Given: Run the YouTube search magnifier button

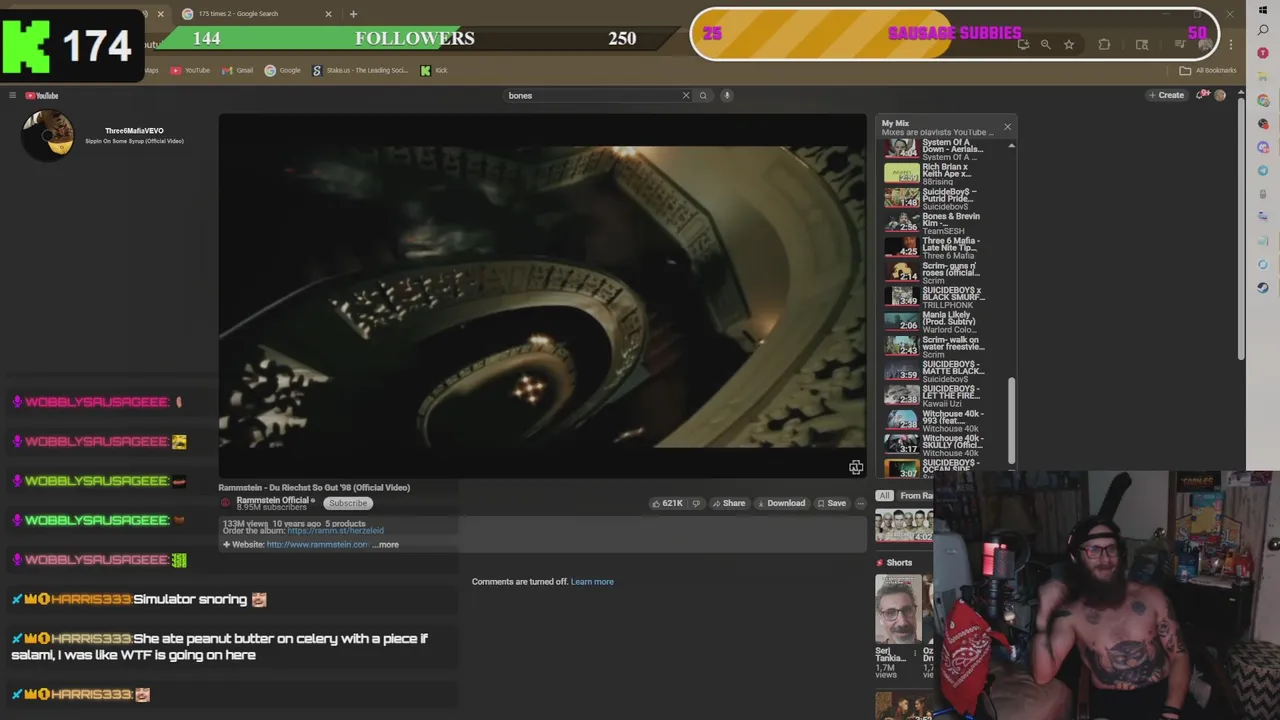Looking at the screenshot, I should pyautogui.click(x=703, y=95).
